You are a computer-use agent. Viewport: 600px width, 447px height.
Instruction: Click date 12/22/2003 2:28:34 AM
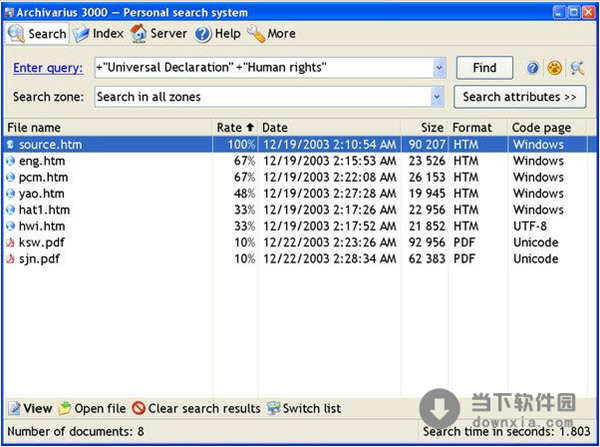point(330,259)
